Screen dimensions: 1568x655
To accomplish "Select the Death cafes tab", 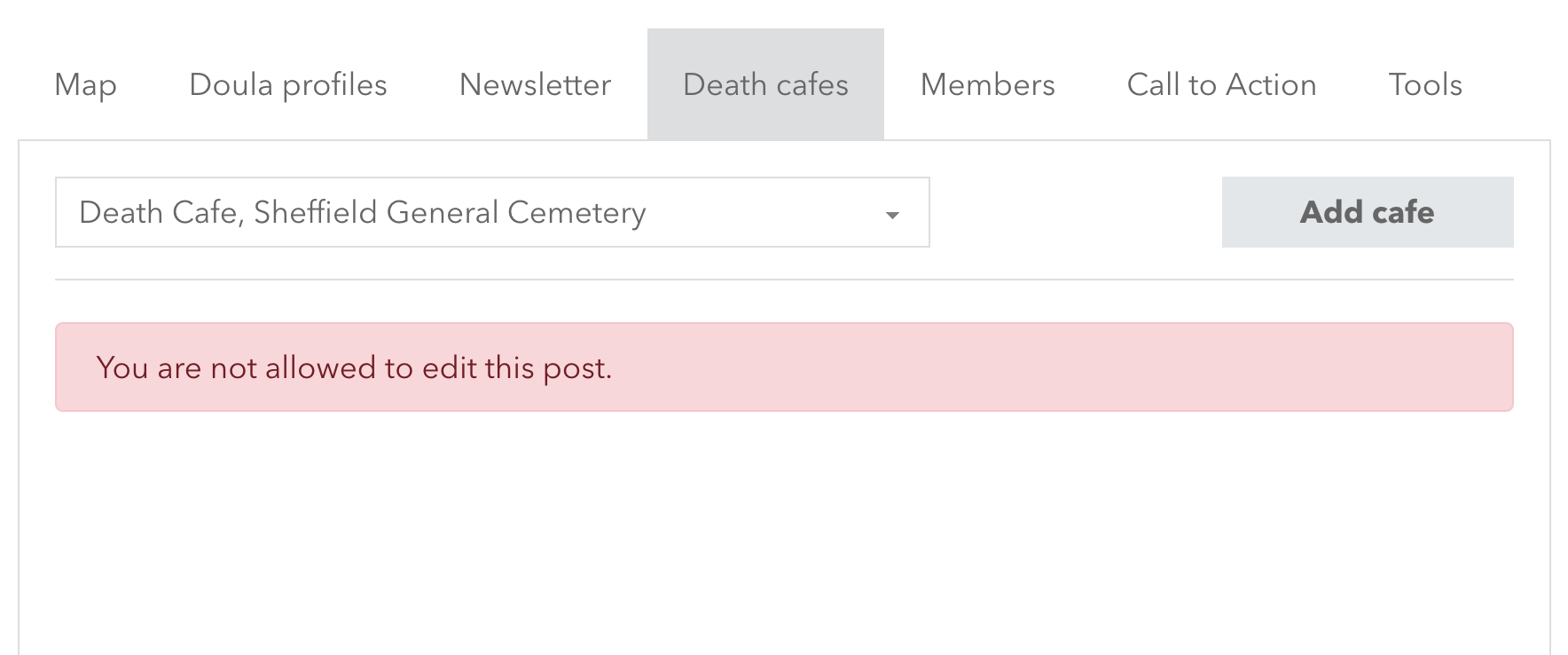I will [765, 85].
